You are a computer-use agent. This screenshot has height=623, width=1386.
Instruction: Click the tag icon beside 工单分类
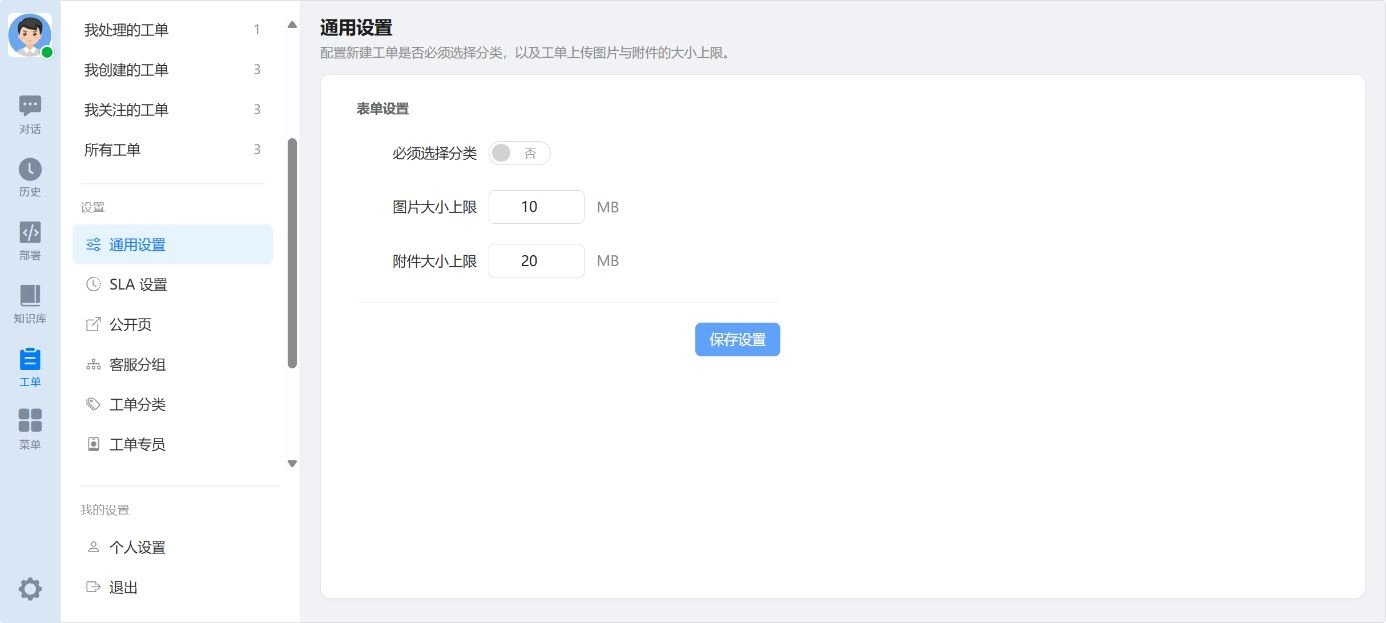93,405
